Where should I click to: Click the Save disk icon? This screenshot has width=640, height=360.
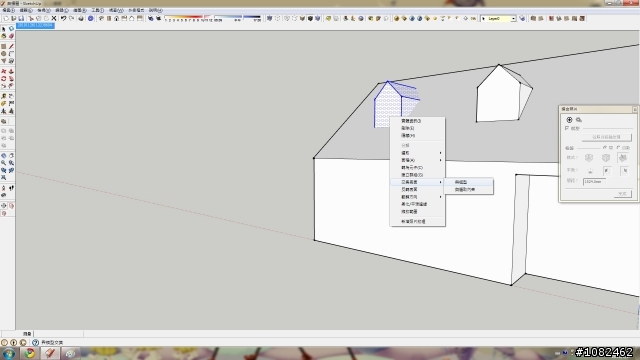pos(21,18)
